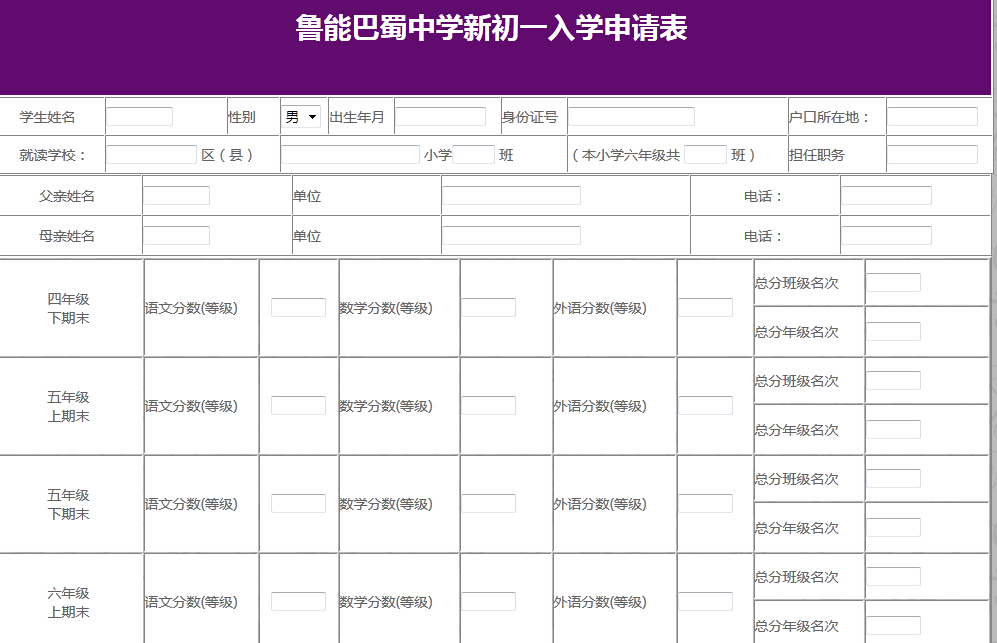
Task: Click the 学生姓名 input field
Action: click(139, 117)
